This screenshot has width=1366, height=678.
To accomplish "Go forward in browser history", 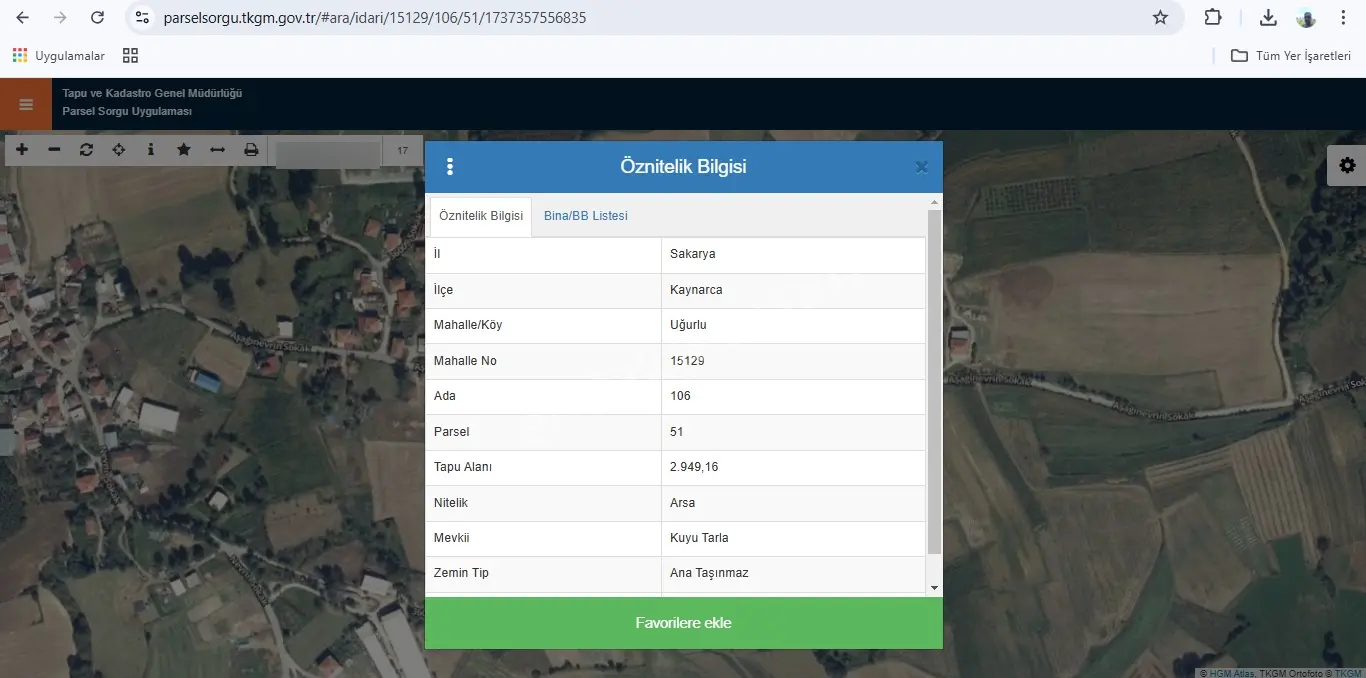I will tap(60, 17).
